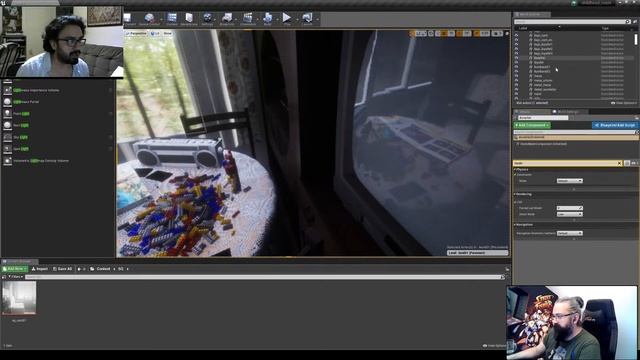Click the actor name field in Details
This screenshot has height=360, width=640.
543,118
